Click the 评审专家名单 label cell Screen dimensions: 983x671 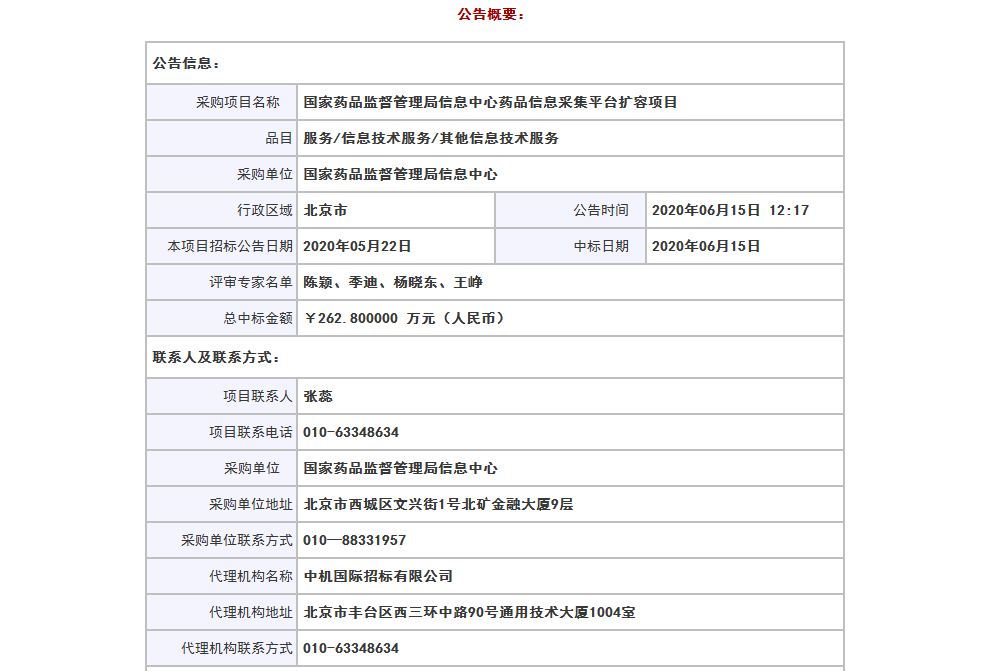[222, 282]
